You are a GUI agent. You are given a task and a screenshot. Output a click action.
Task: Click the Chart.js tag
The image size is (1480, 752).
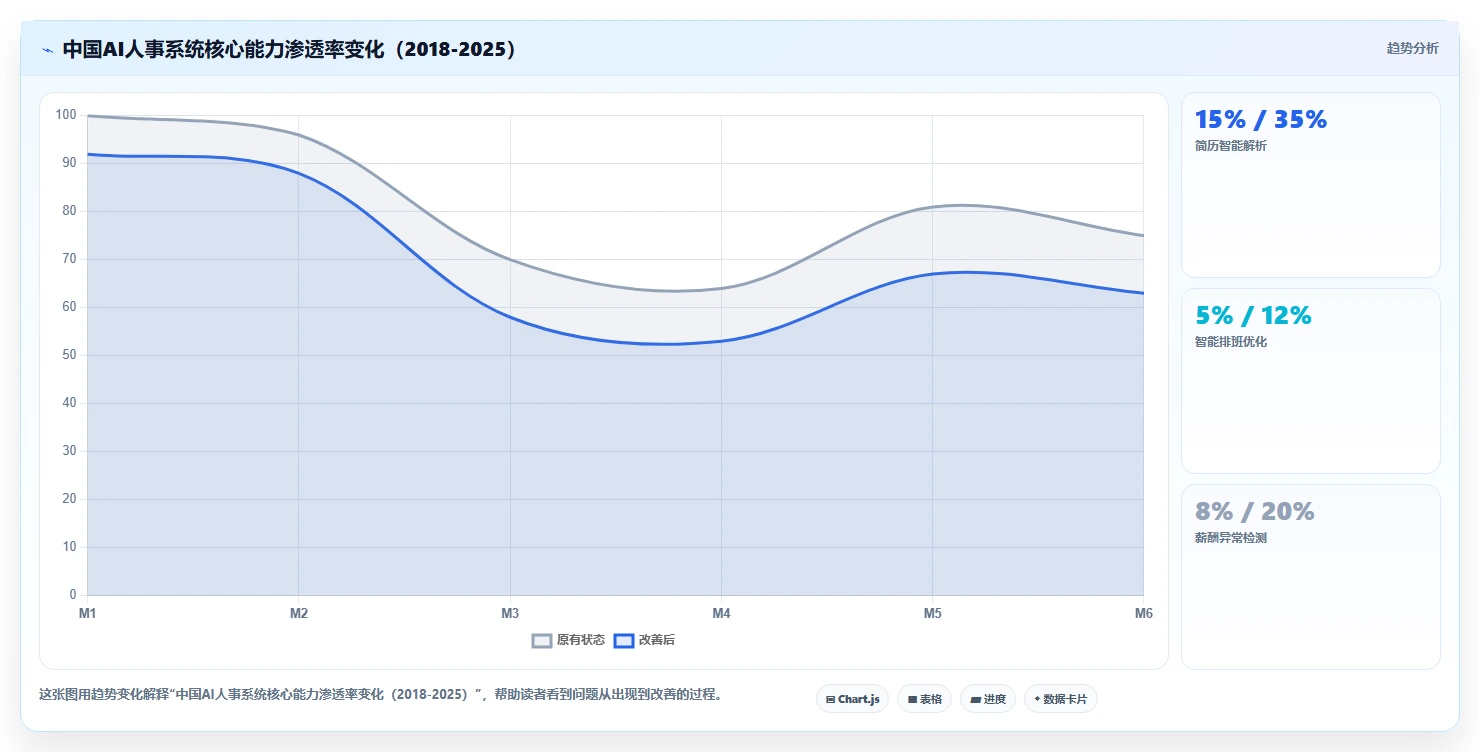852,699
